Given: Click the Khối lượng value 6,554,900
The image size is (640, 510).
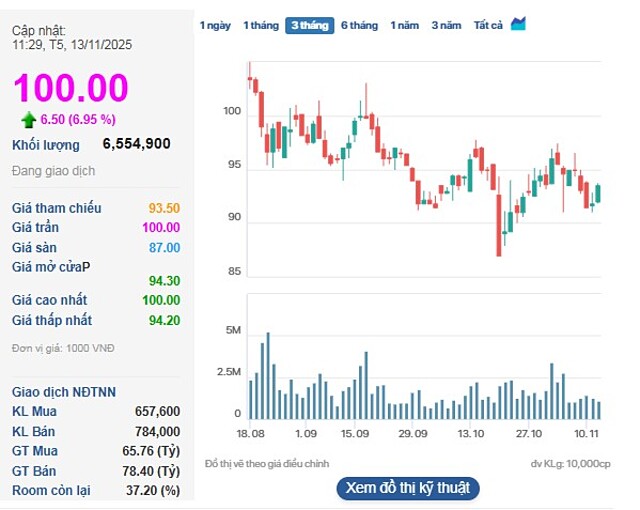Looking at the screenshot, I should click(x=136, y=144).
